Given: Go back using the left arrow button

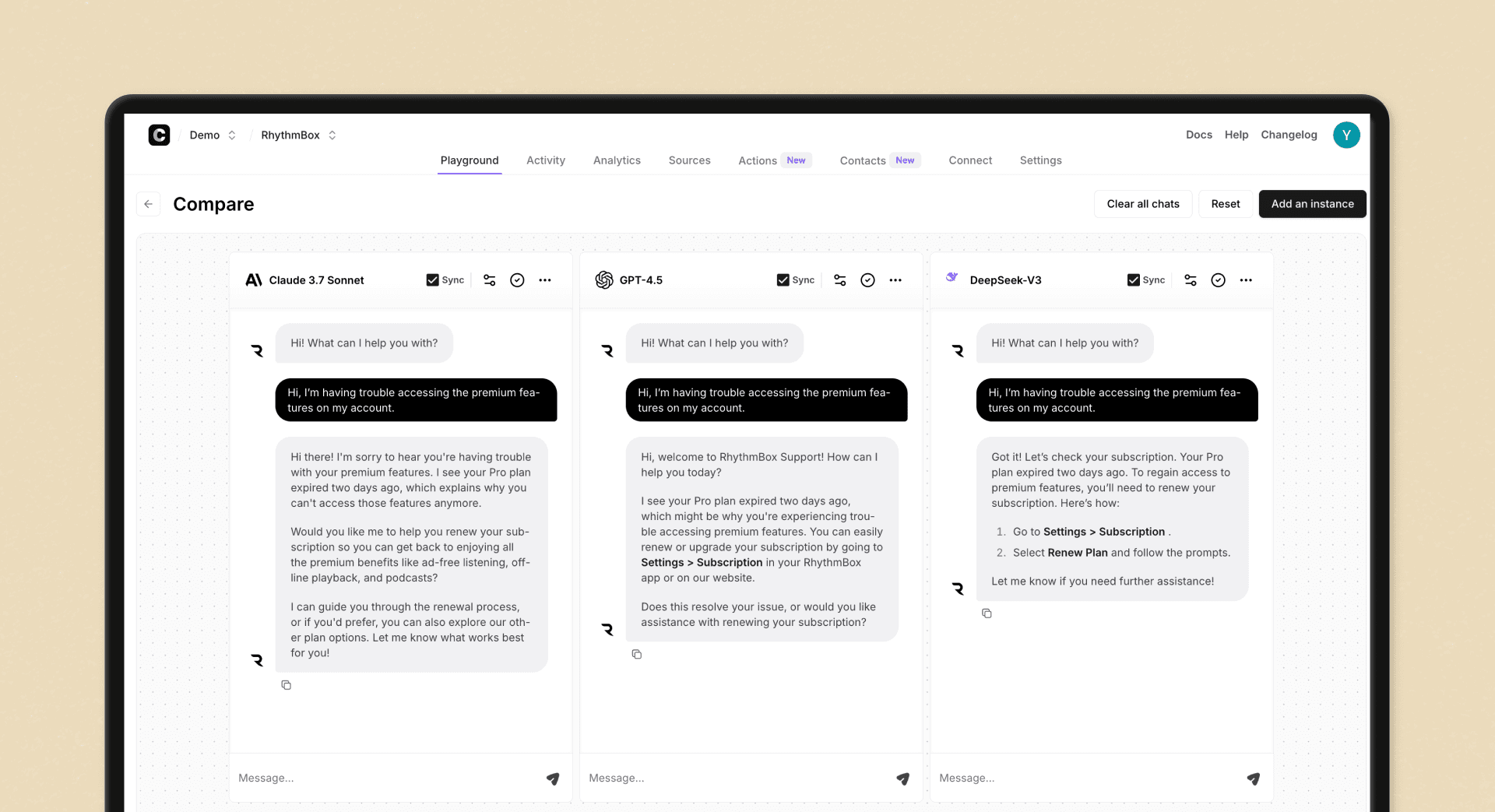Looking at the screenshot, I should 148,204.
